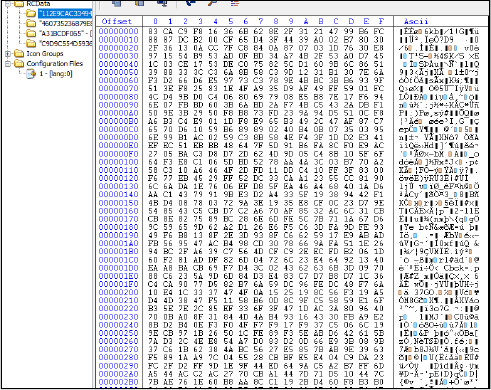Collapse the Configuration Files tree node

tap(8, 63)
